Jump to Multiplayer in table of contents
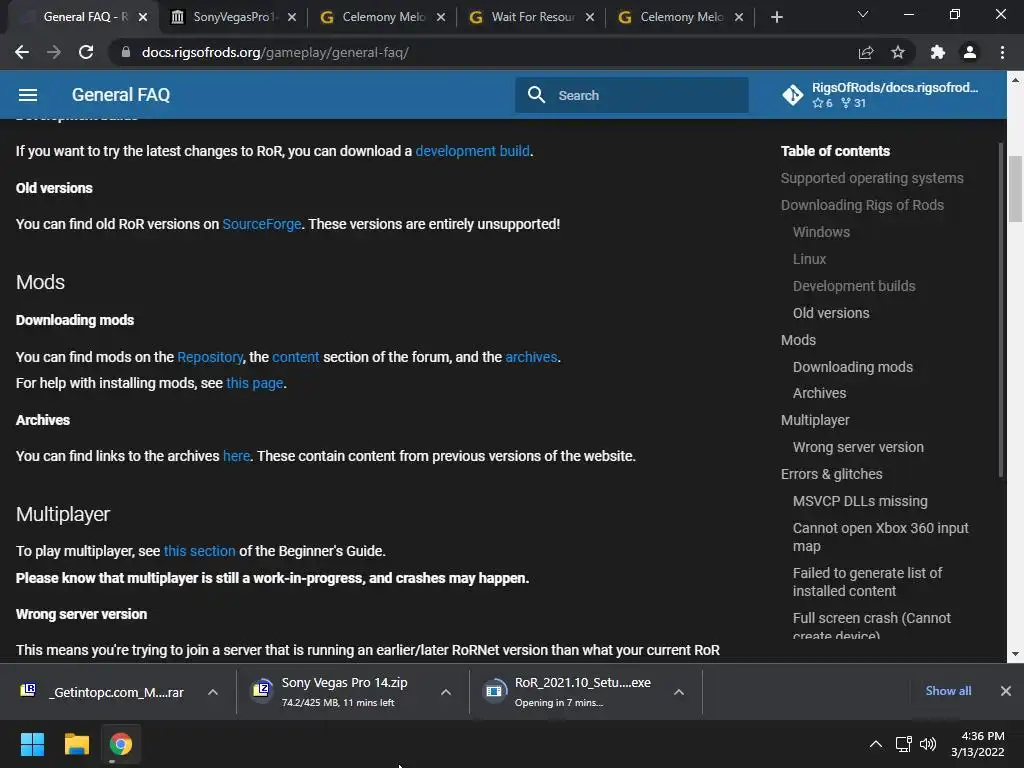The height and width of the screenshot is (768, 1024). tap(815, 420)
